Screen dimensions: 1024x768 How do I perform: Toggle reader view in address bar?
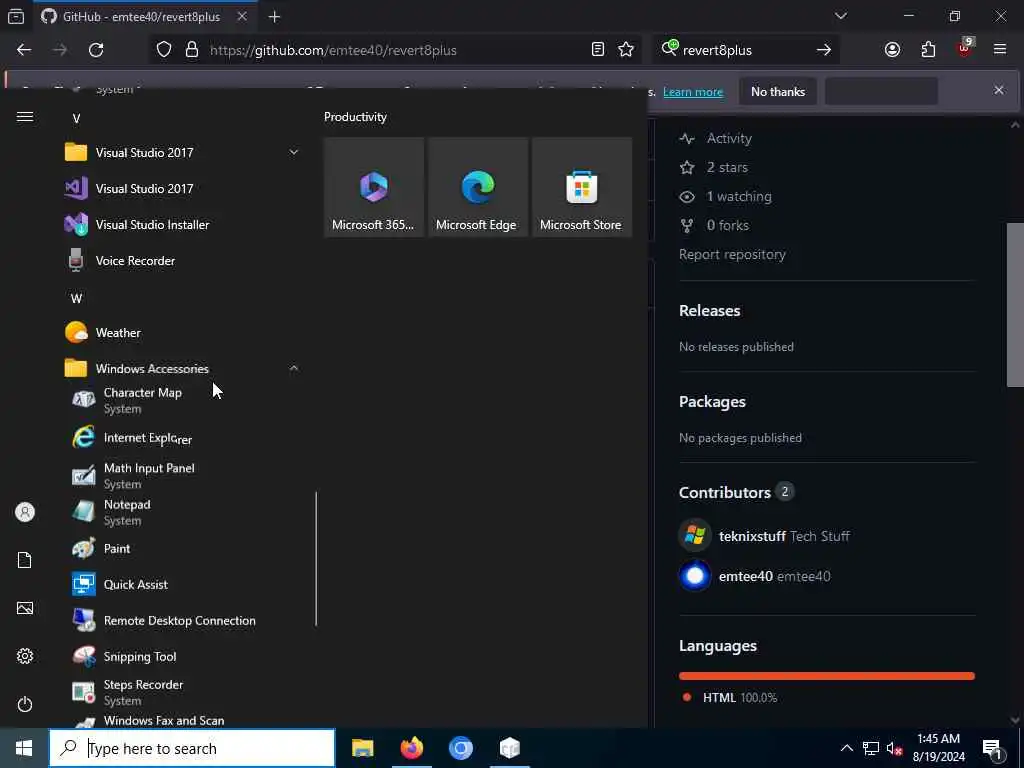598,50
